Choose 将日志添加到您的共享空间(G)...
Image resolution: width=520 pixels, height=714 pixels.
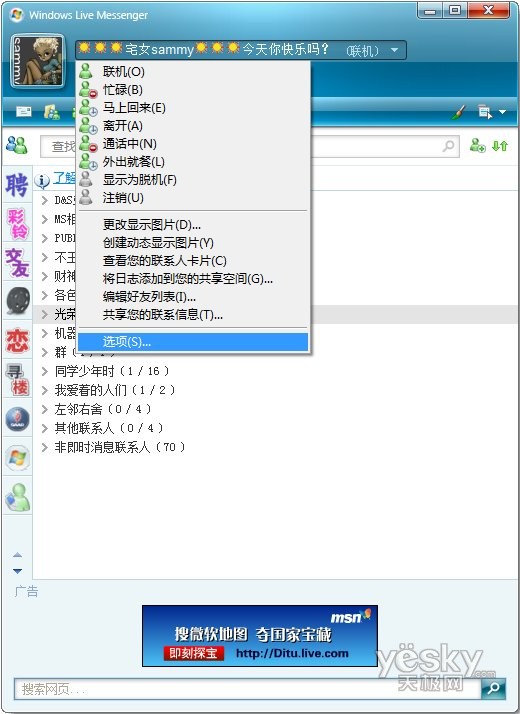(x=193, y=279)
